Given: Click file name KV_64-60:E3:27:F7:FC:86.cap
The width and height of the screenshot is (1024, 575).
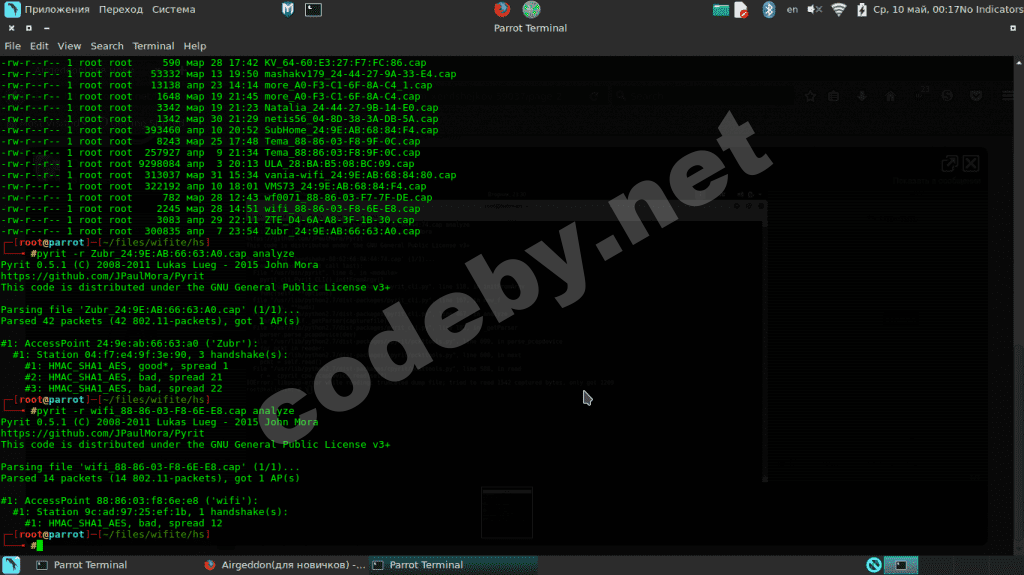Looking at the screenshot, I should (345, 63).
